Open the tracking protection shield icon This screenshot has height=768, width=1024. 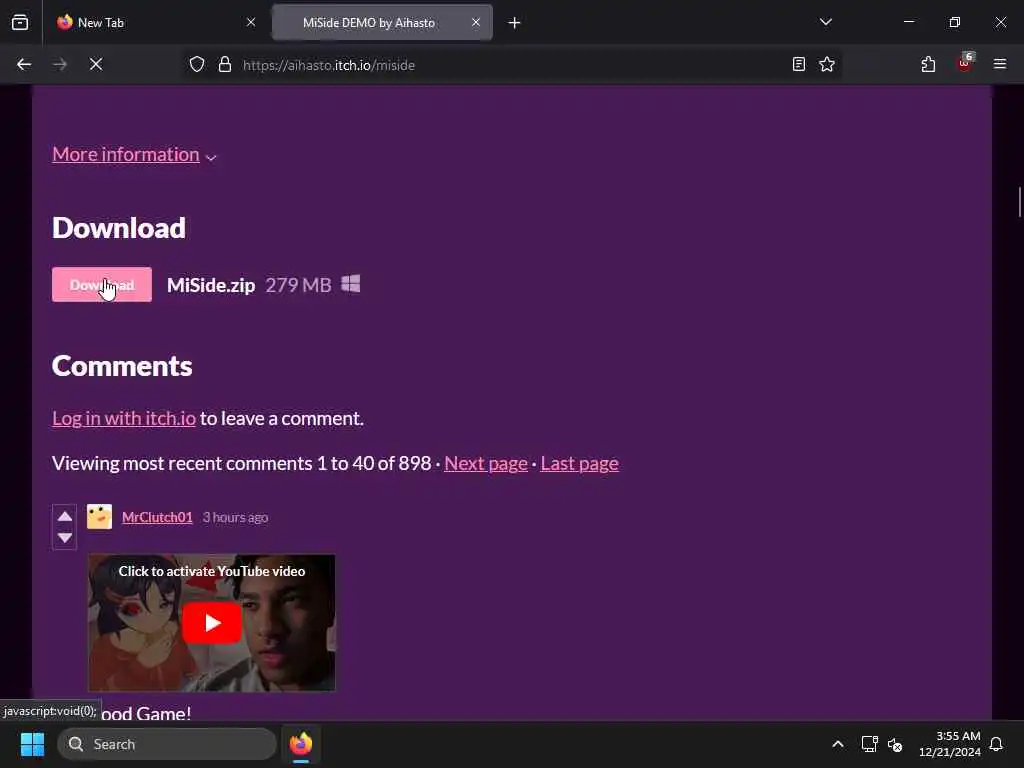click(197, 64)
